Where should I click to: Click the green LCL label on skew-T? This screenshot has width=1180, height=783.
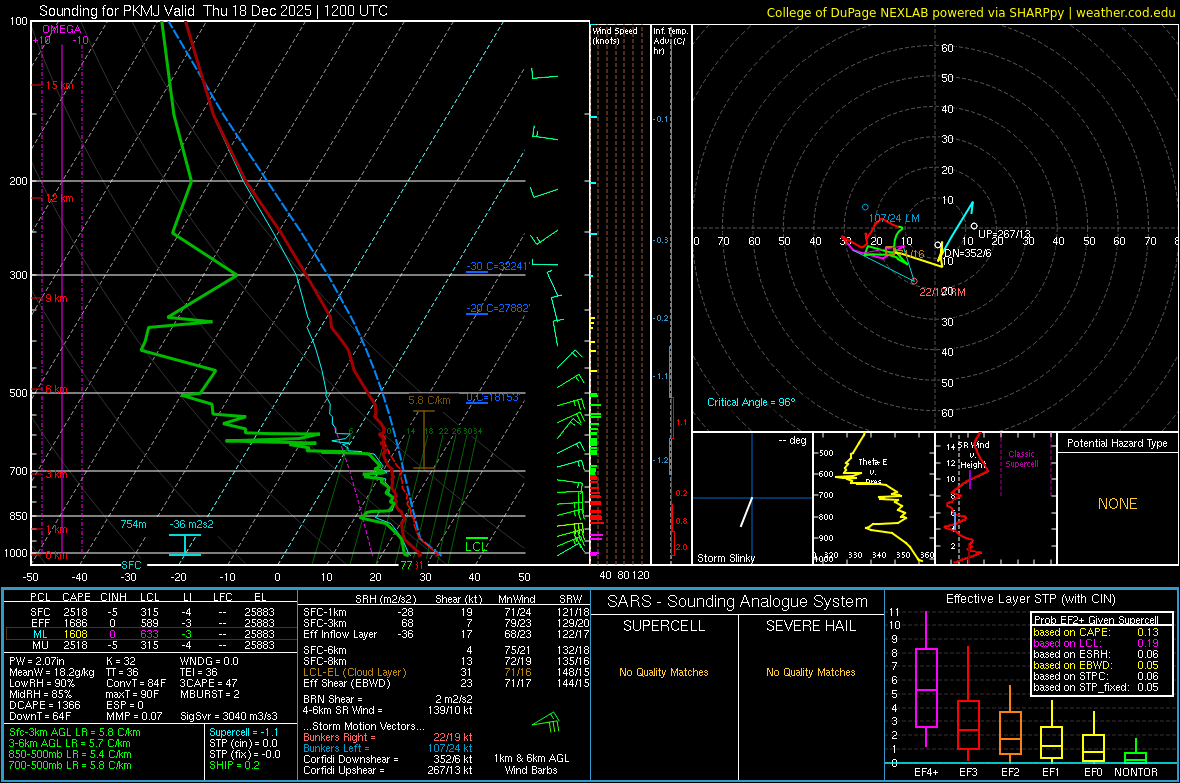[x=476, y=547]
